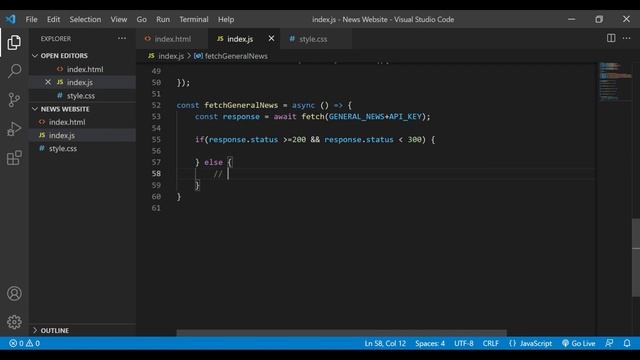
Task: Switch to the index.html editor tab
Action: point(172,39)
